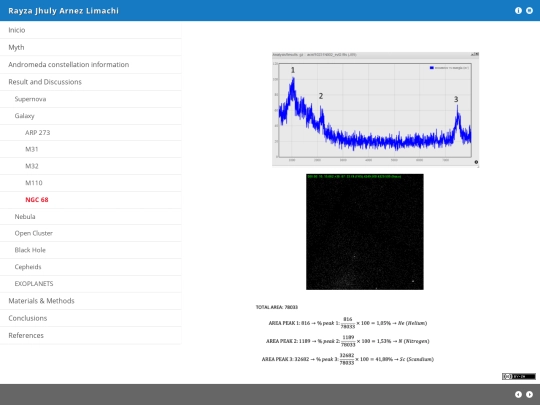Open the information icon in header
Image resolution: width=540 pixels, height=405 pixels.
tap(518, 11)
